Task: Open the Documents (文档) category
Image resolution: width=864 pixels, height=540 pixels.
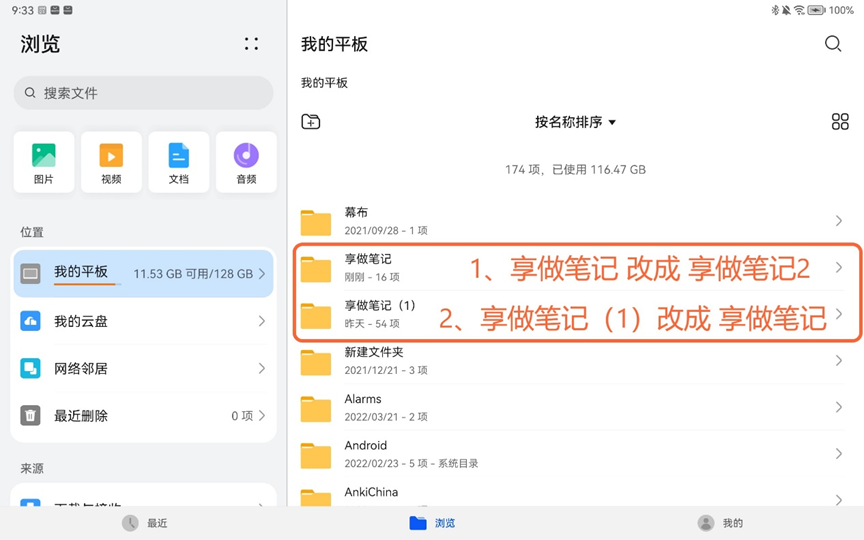Action: tap(178, 162)
